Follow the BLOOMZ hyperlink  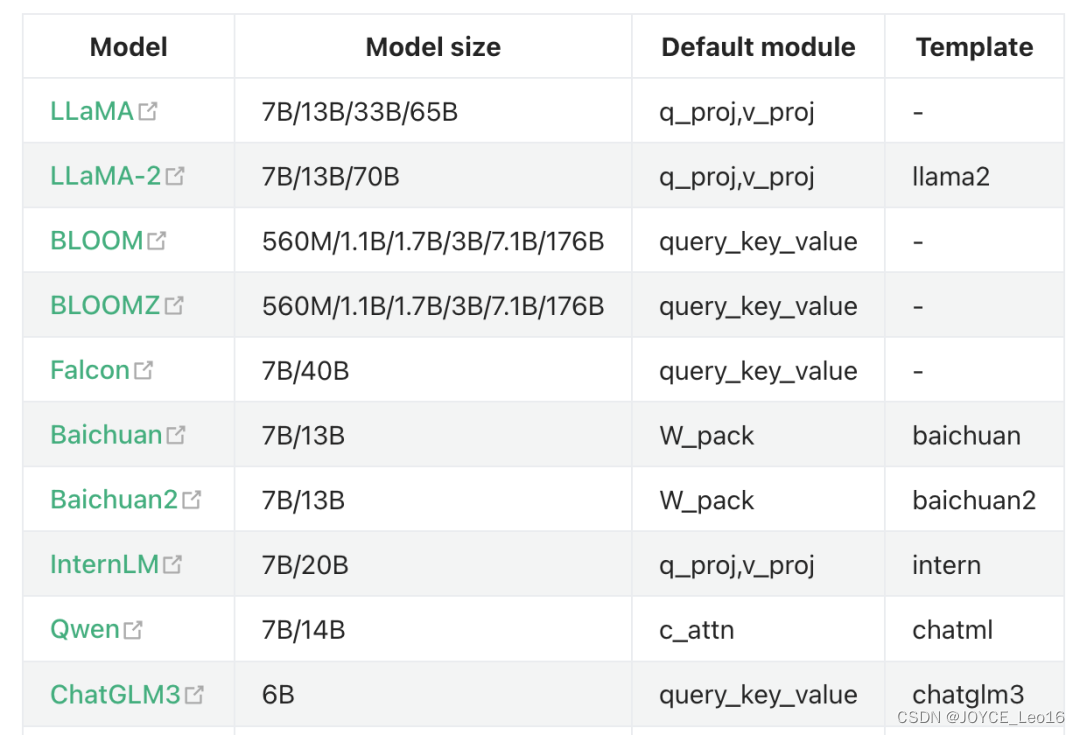pyautogui.click(x=105, y=305)
